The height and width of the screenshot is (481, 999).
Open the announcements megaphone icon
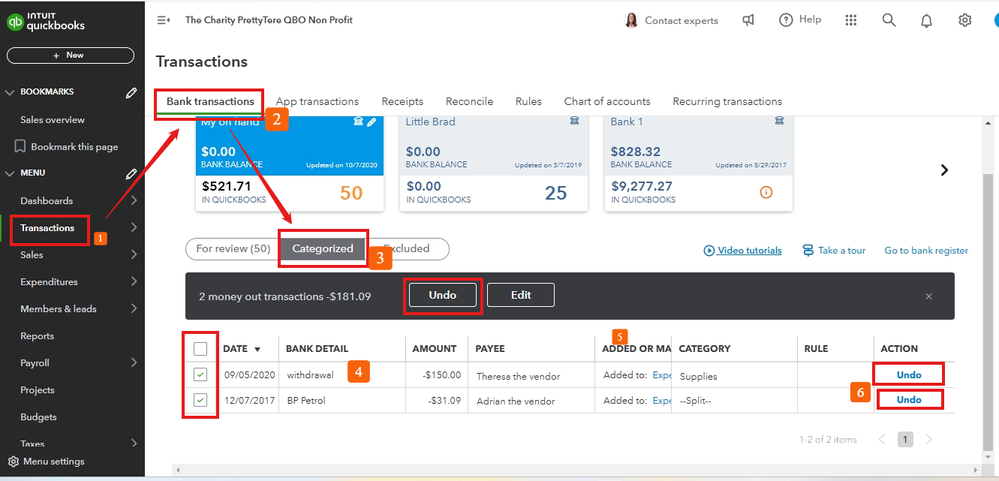[749, 20]
